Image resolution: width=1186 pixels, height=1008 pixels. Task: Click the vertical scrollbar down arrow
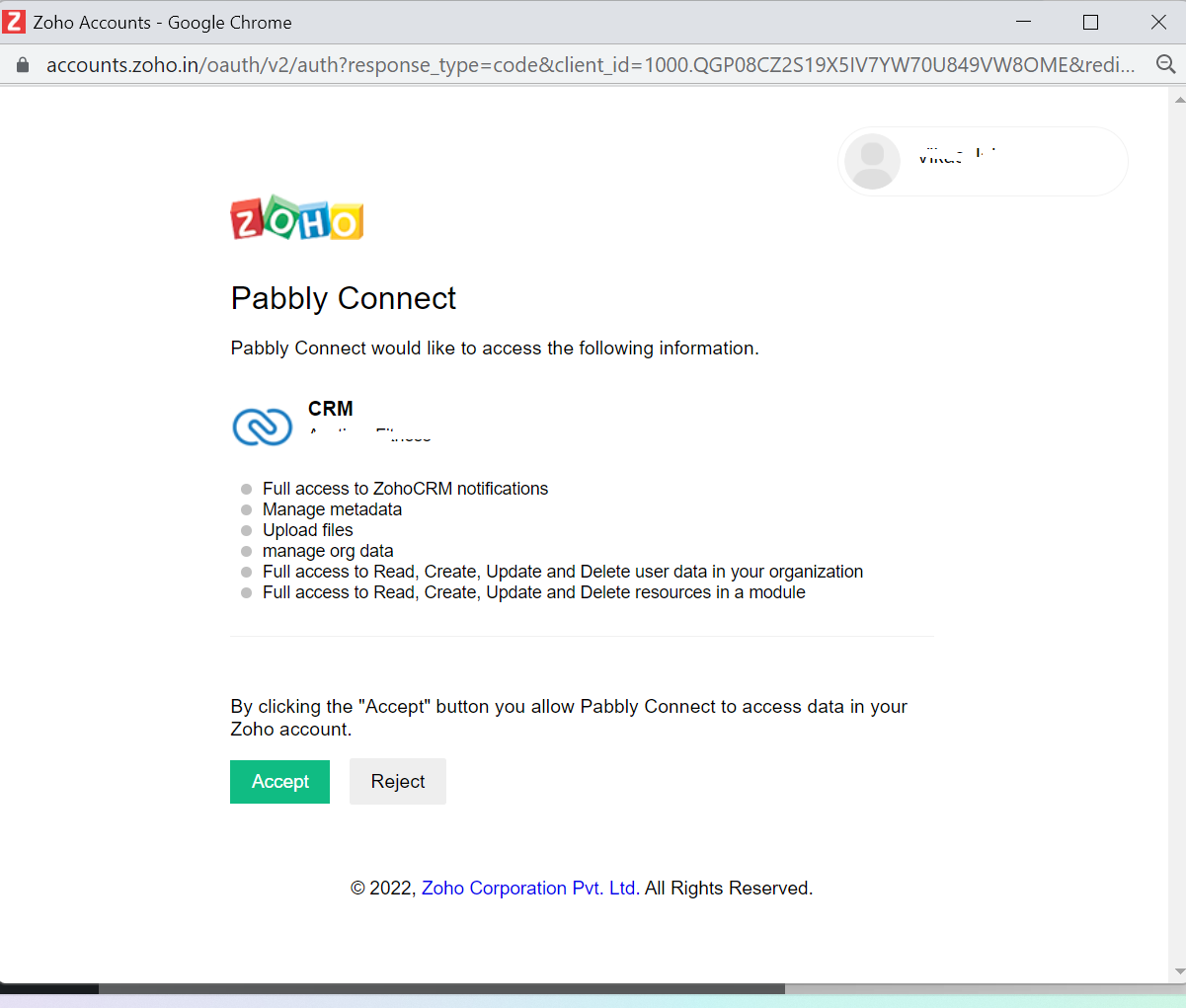(x=1178, y=972)
